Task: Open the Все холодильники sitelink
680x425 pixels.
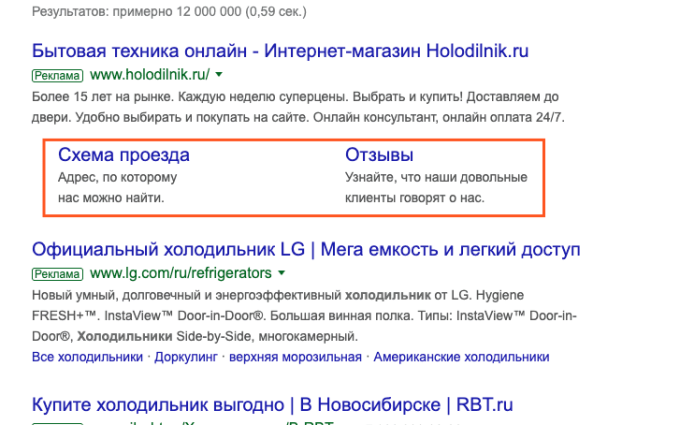Action: click(87, 357)
